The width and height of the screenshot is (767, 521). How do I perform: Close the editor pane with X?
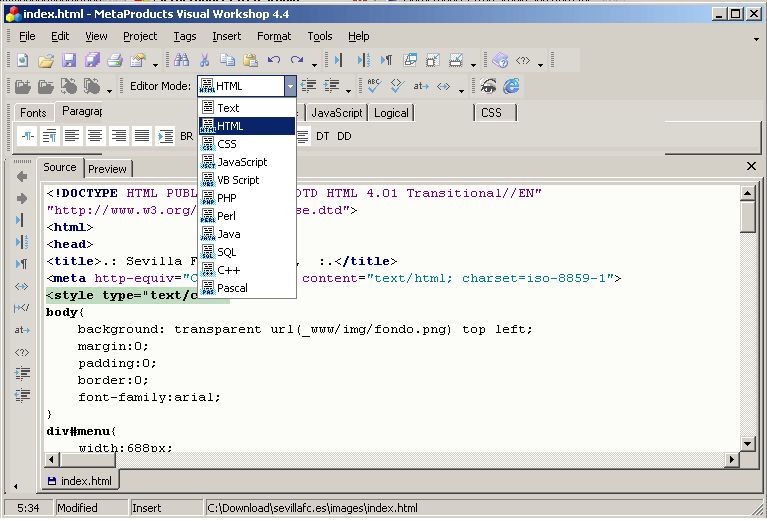coord(752,166)
